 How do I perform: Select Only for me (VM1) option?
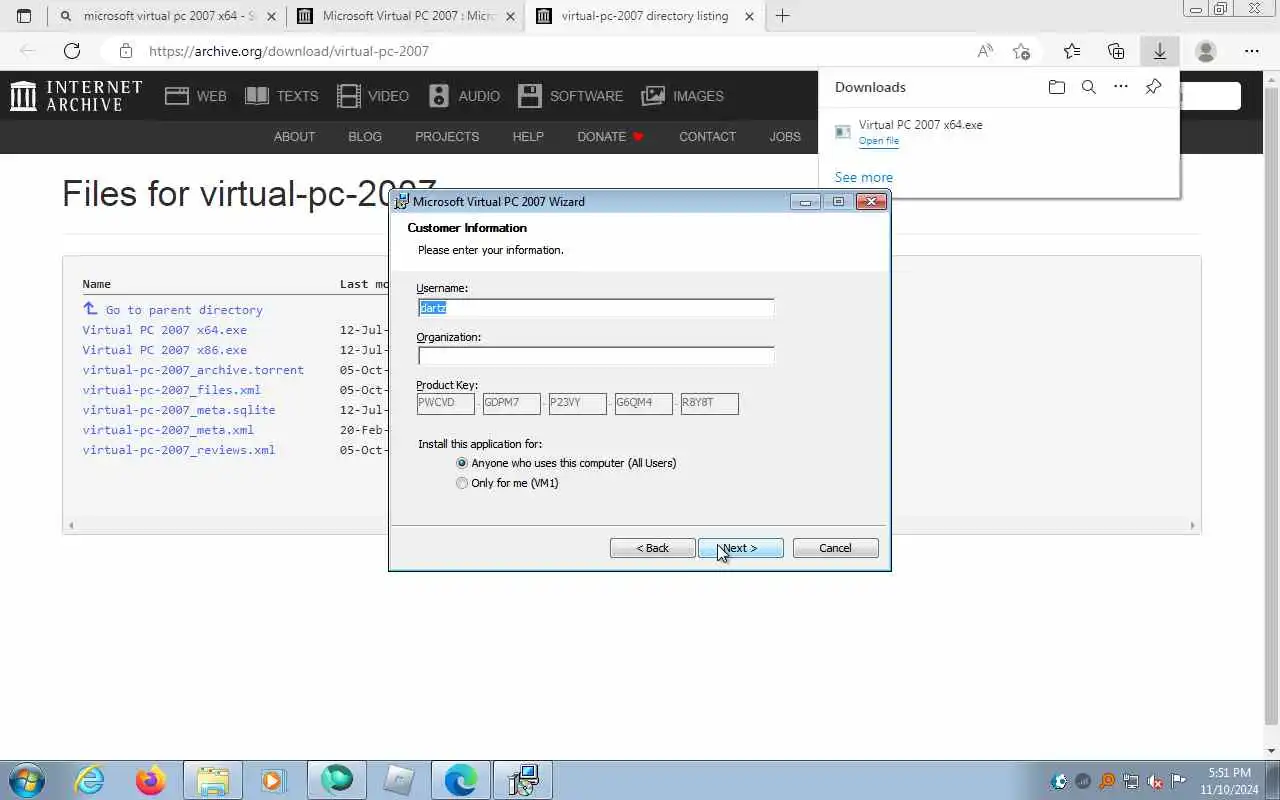click(x=507, y=483)
